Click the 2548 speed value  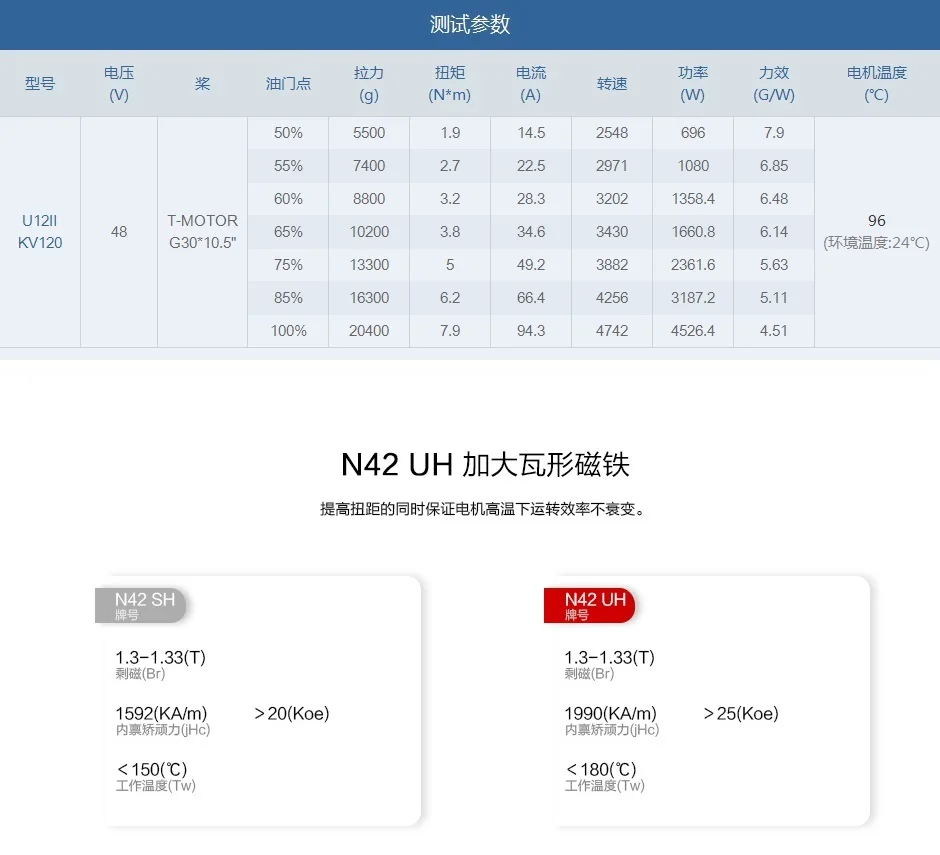click(x=611, y=133)
